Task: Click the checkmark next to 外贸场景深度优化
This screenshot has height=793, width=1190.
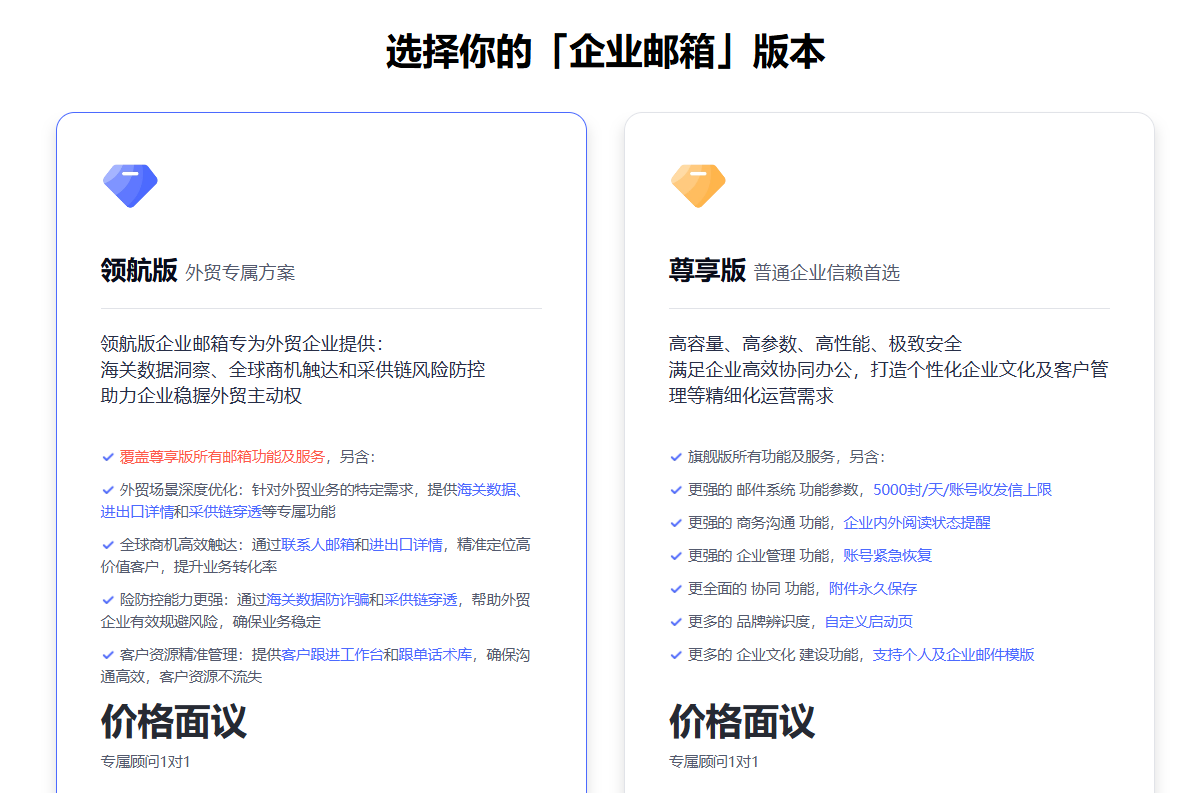Action: pos(107,488)
